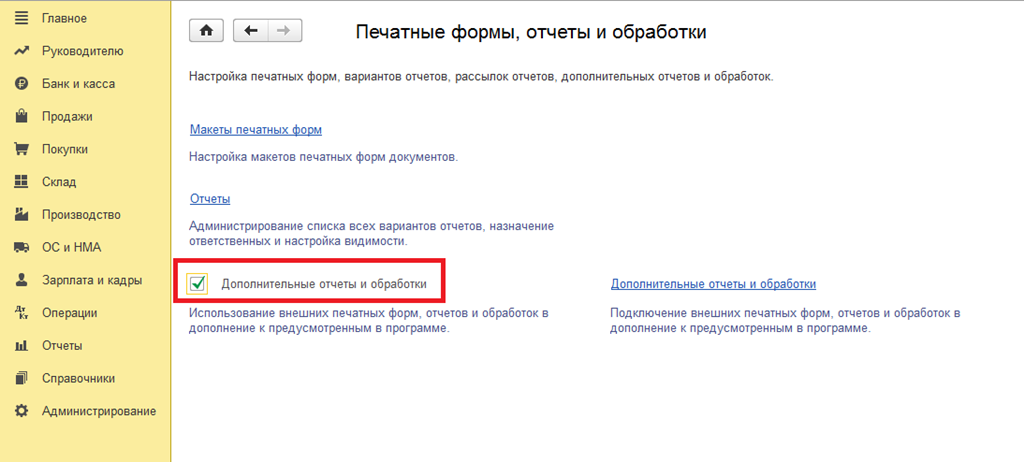Open the Операции section
The height and width of the screenshot is (462, 1024).
pyautogui.click(x=69, y=313)
